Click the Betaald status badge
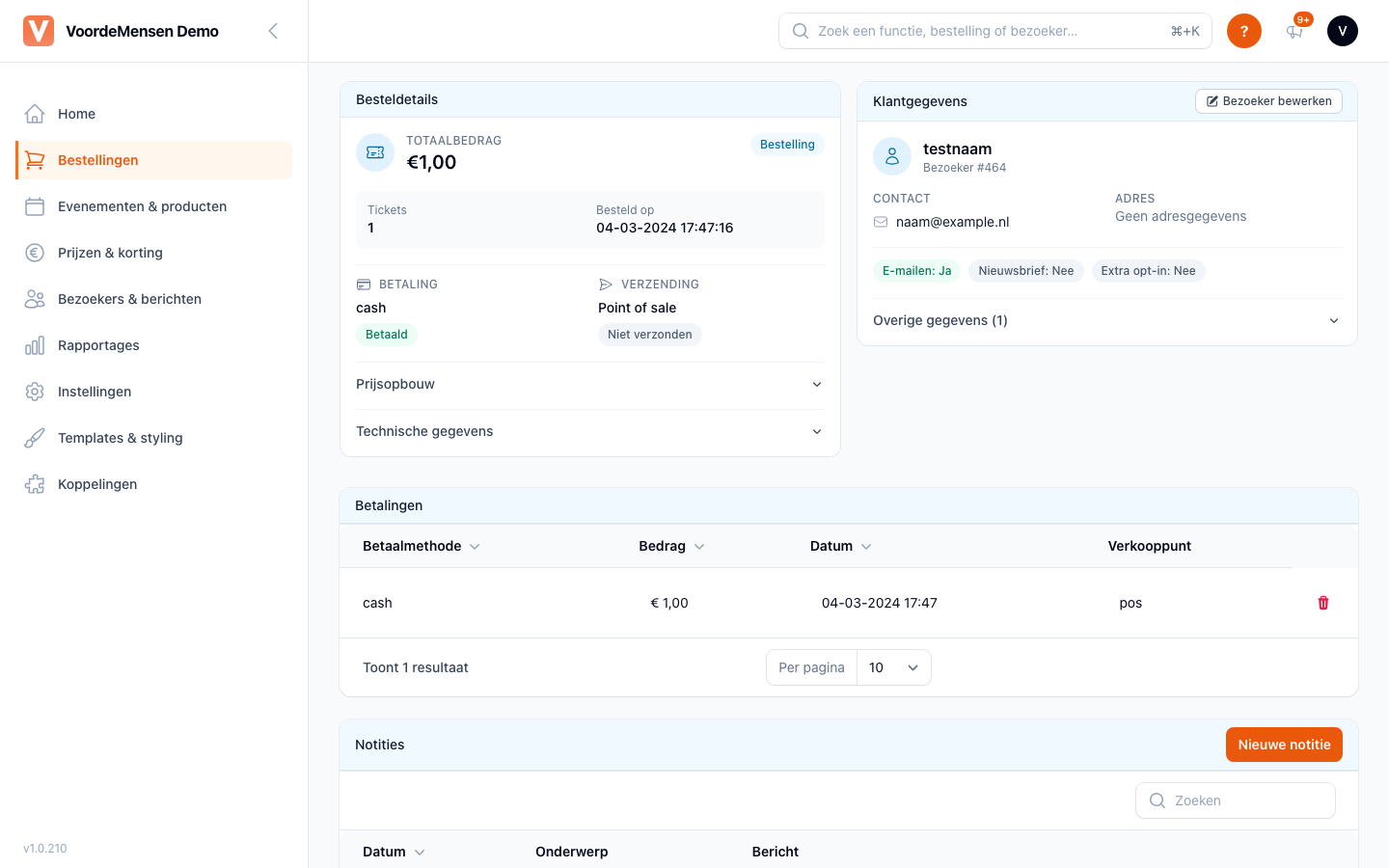 pos(387,335)
